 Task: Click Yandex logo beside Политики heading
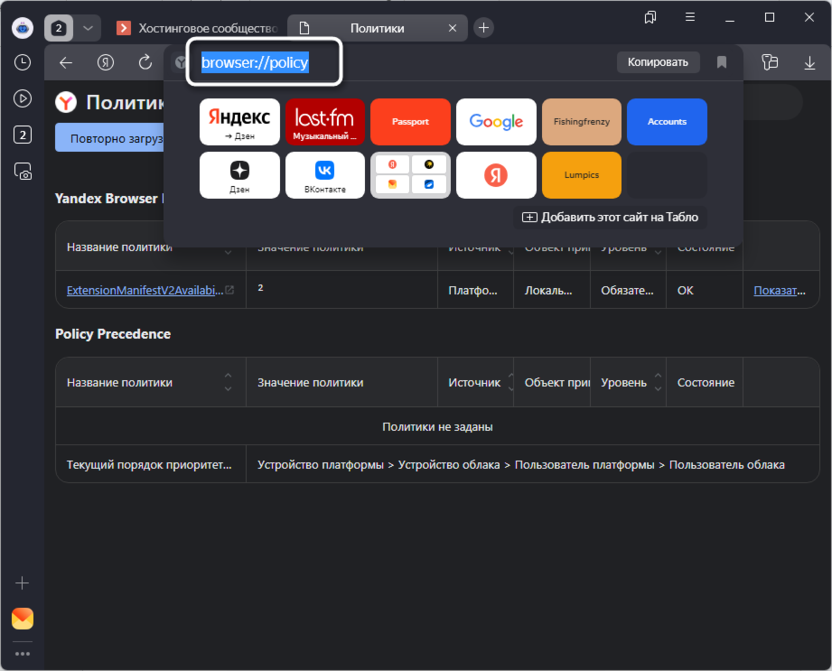(66, 102)
